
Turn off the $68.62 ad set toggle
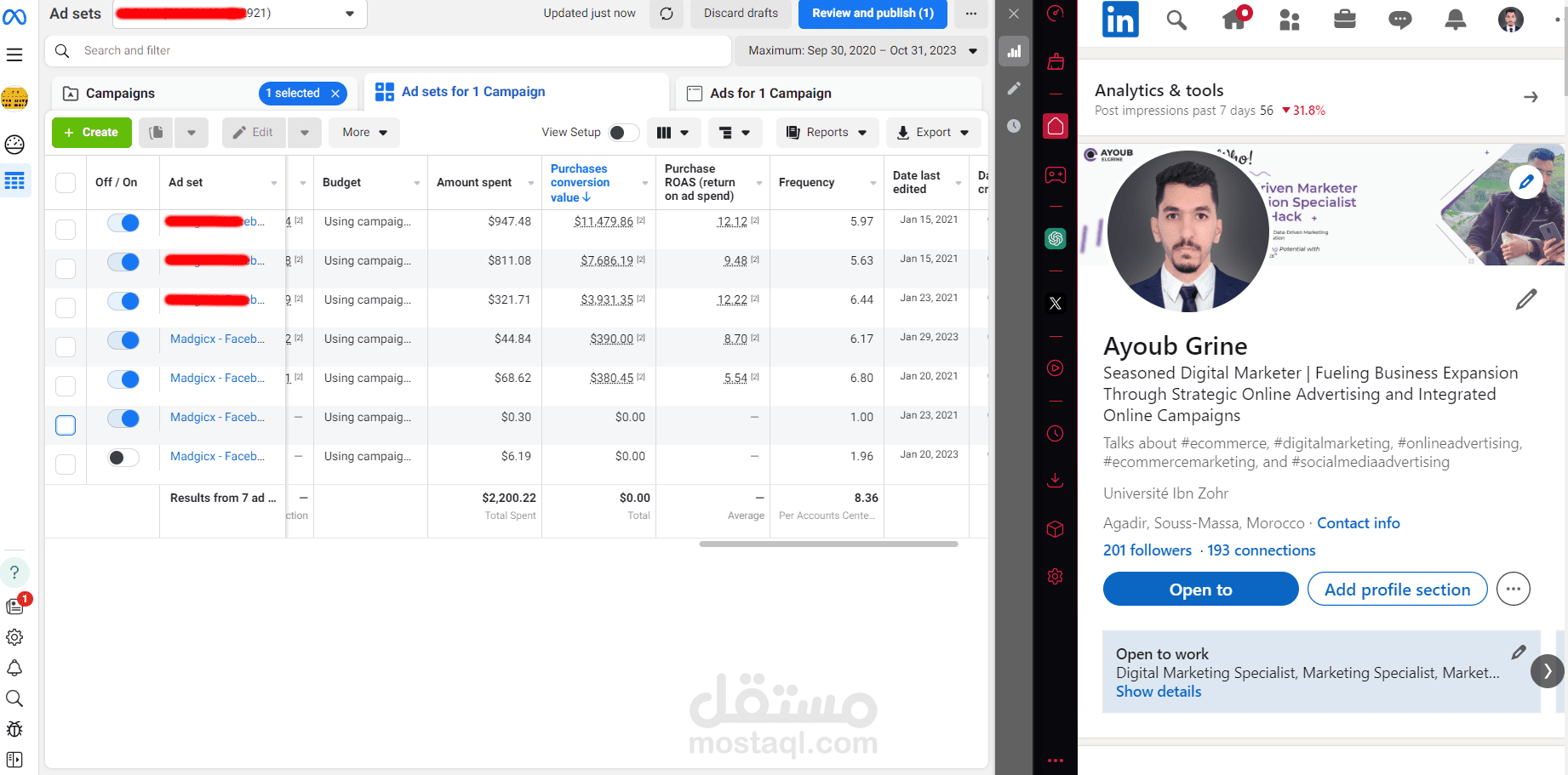[123, 379]
